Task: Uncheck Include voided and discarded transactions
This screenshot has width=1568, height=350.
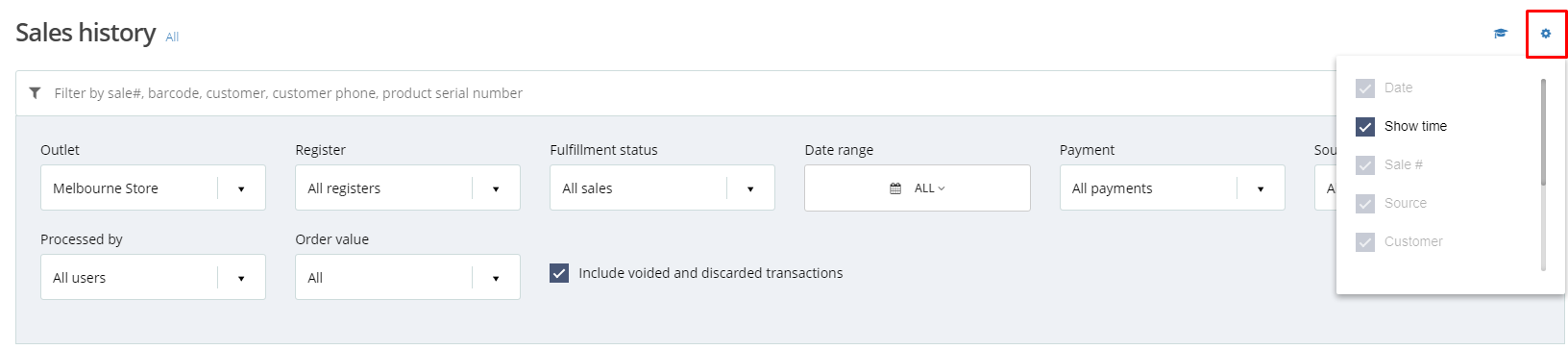Action: tap(559, 273)
